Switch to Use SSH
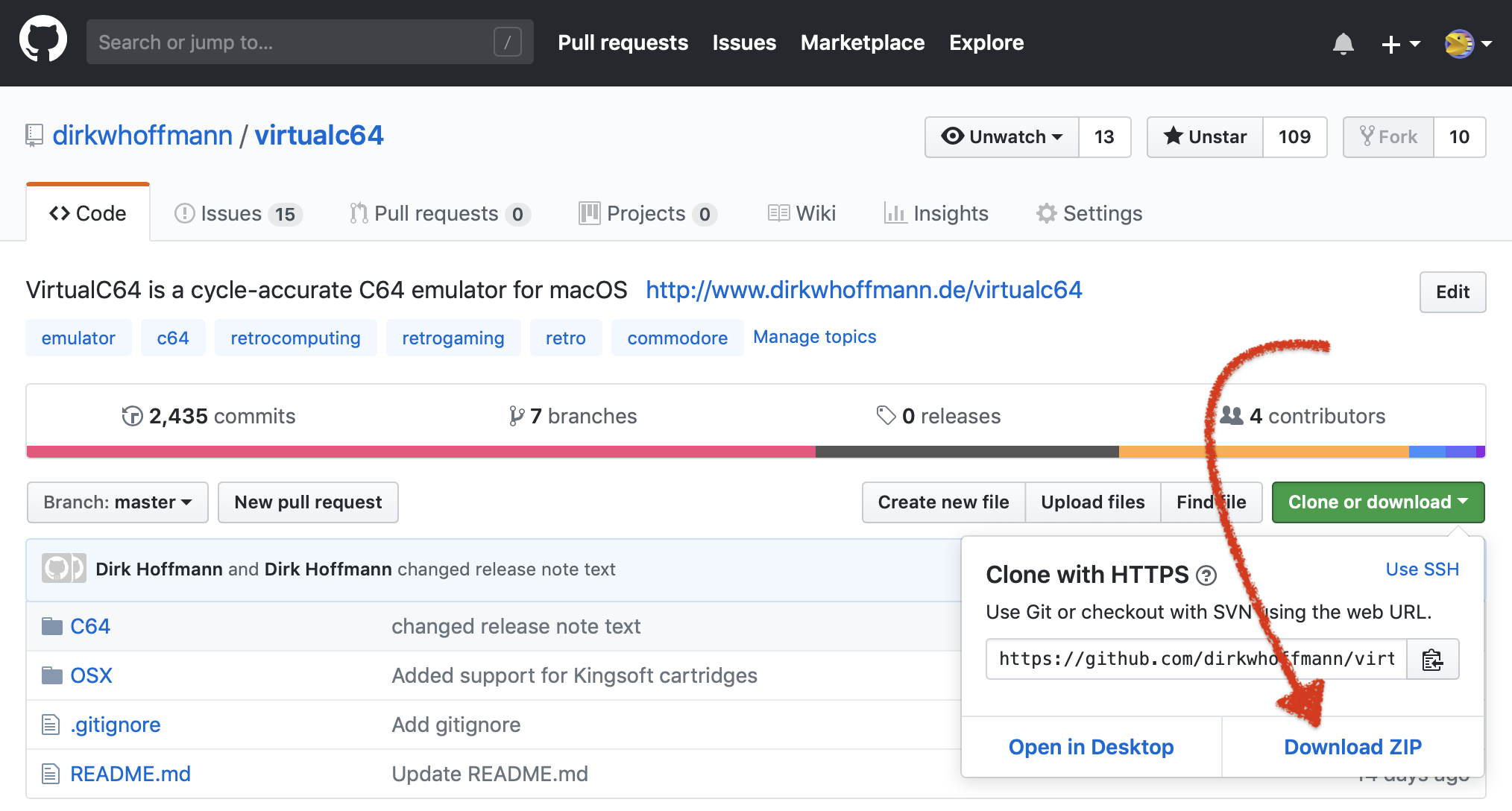This screenshot has width=1512, height=811. [1422, 569]
